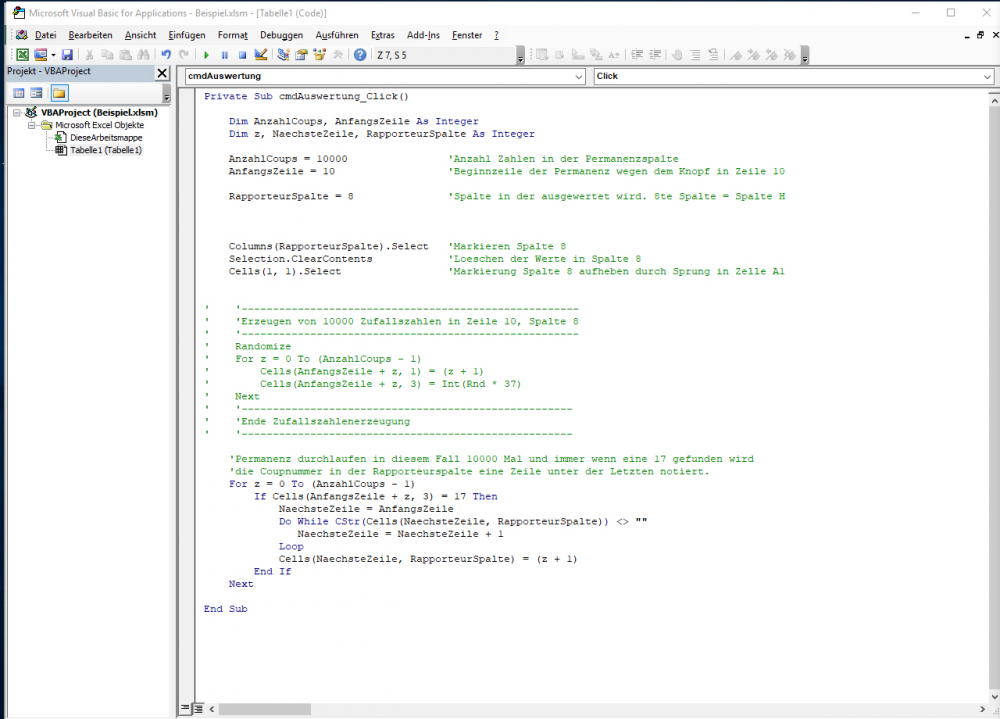The height and width of the screenshot is (719, 1000).
Task: Collapse the VBAProject (Beispiel.xlsm) node
Action: pyautogui.click(x=17, y=112)
